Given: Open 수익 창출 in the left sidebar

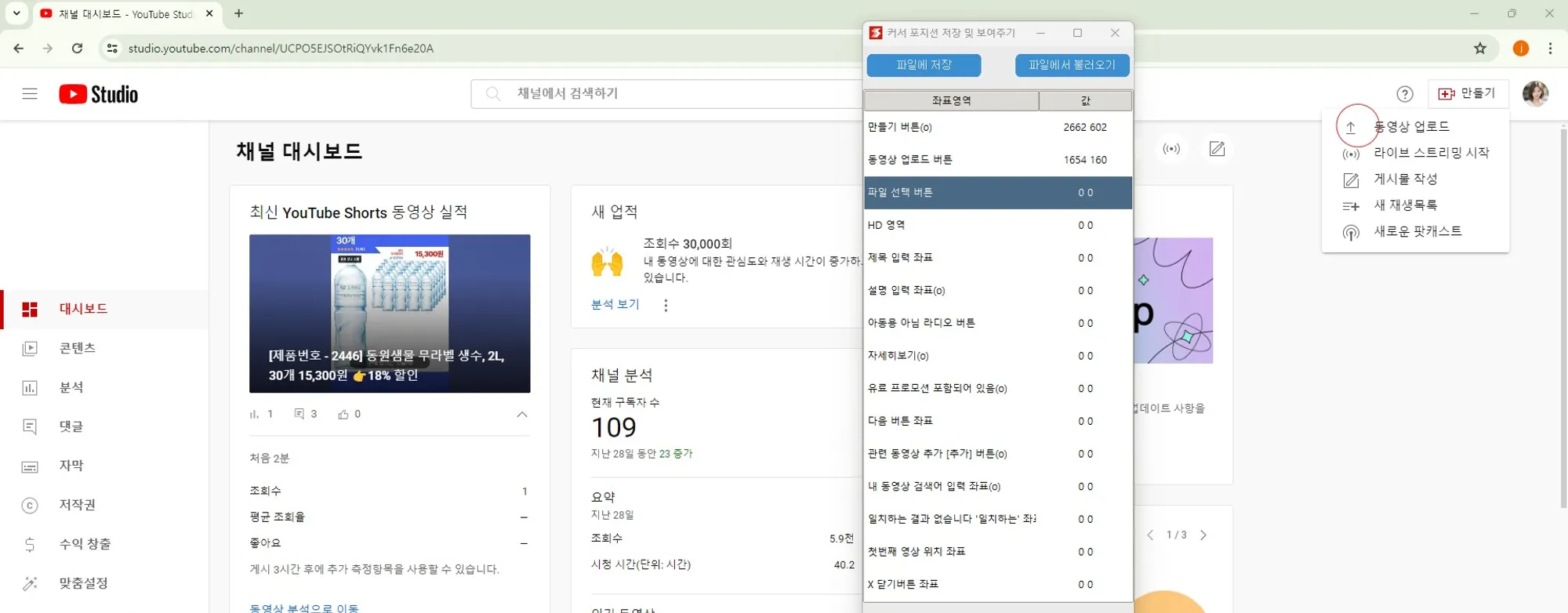Looking at the screenshot, I should 105,544.
